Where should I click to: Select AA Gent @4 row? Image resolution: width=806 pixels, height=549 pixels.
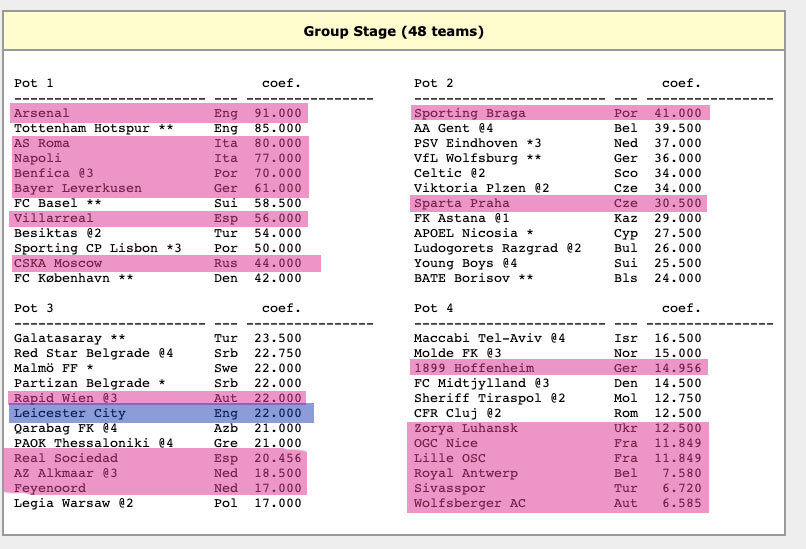[x=558, y=129]
